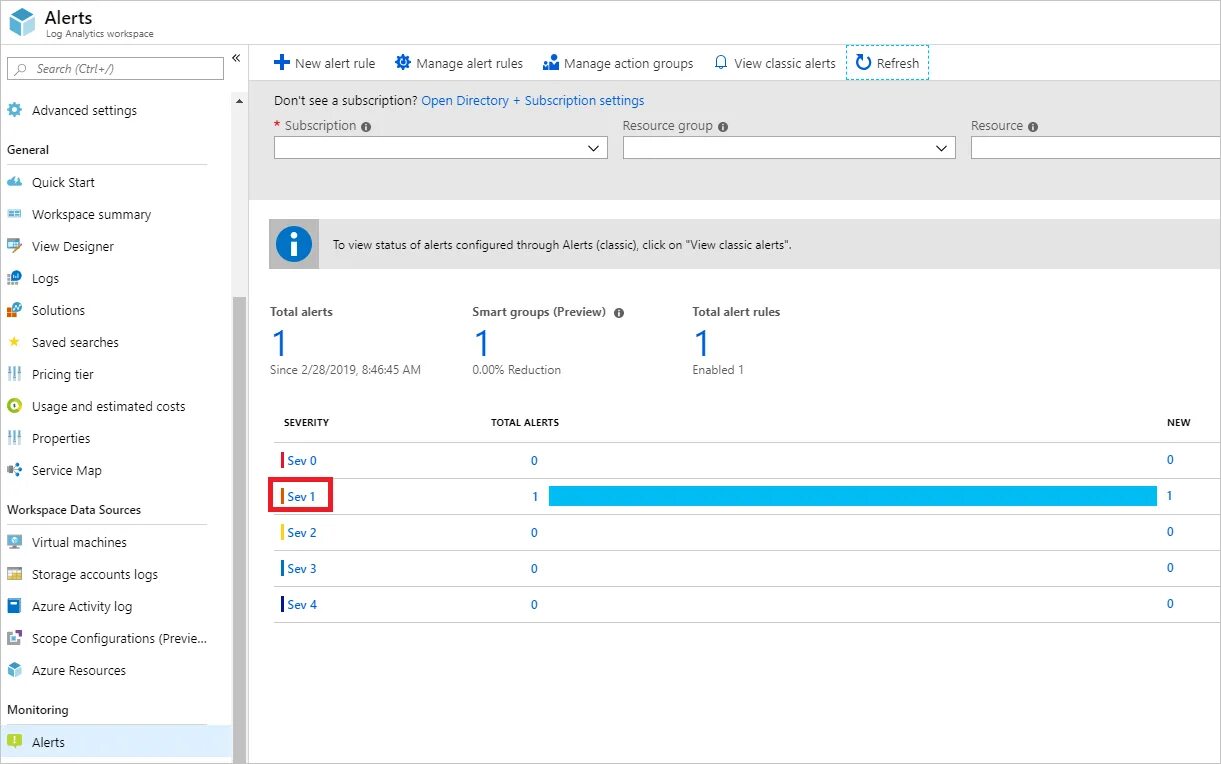Open Usage and estimated costs
Viewport: 1221px width, 764px height.
click(x=108, y=406)
